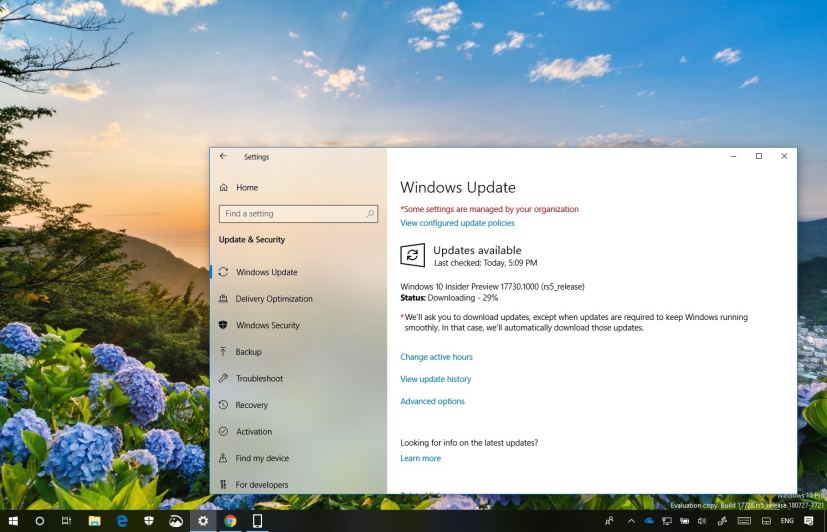
Task: Click the network tray icon
Action: pyautogui.click(x=667, y=521)
